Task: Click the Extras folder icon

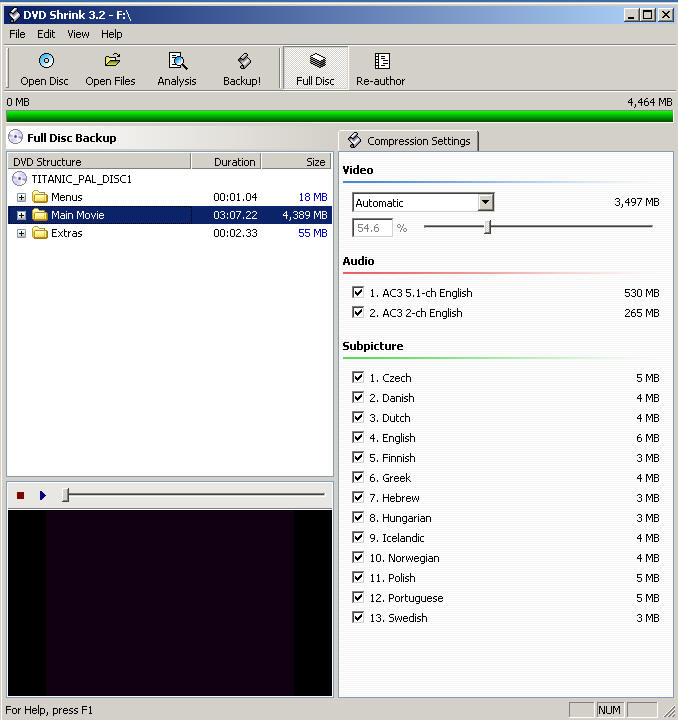Action: [40, 233]
